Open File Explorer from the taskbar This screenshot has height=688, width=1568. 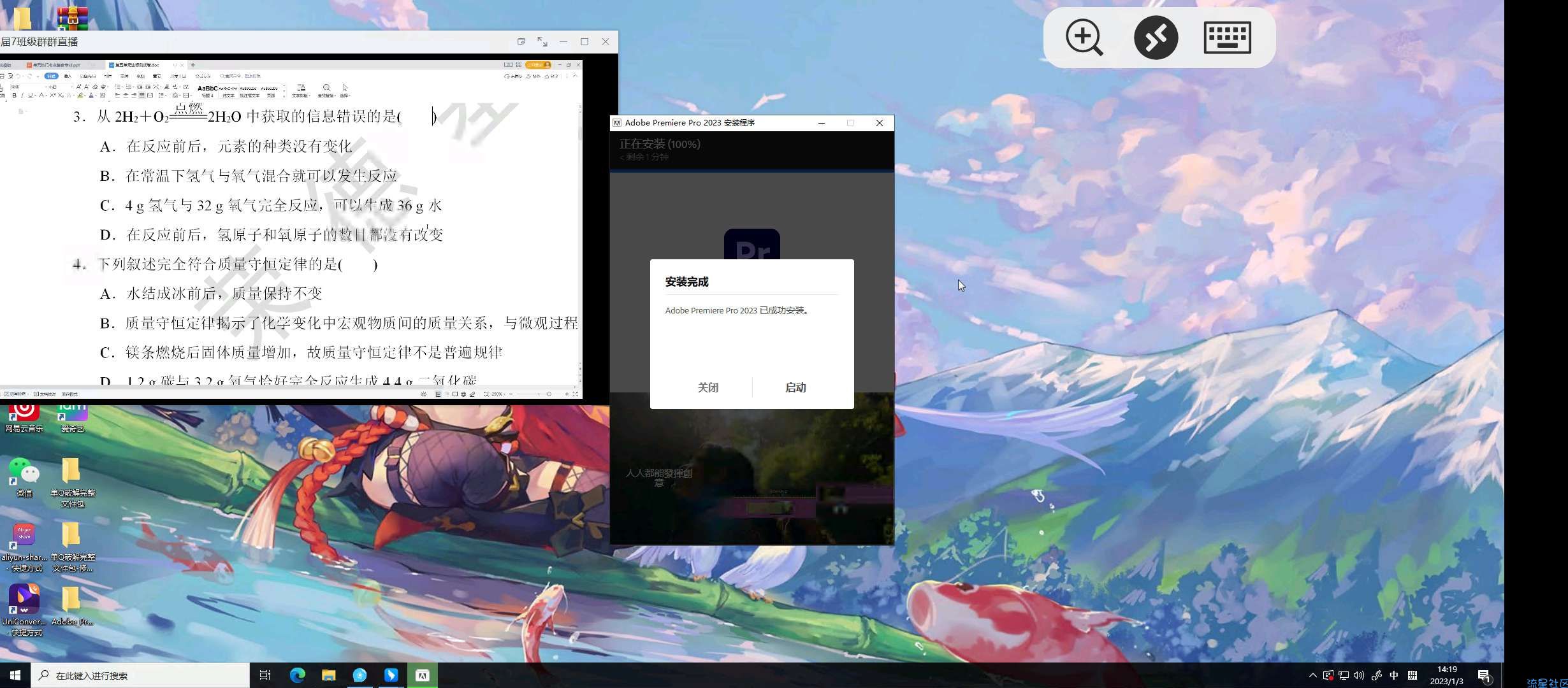328,675
